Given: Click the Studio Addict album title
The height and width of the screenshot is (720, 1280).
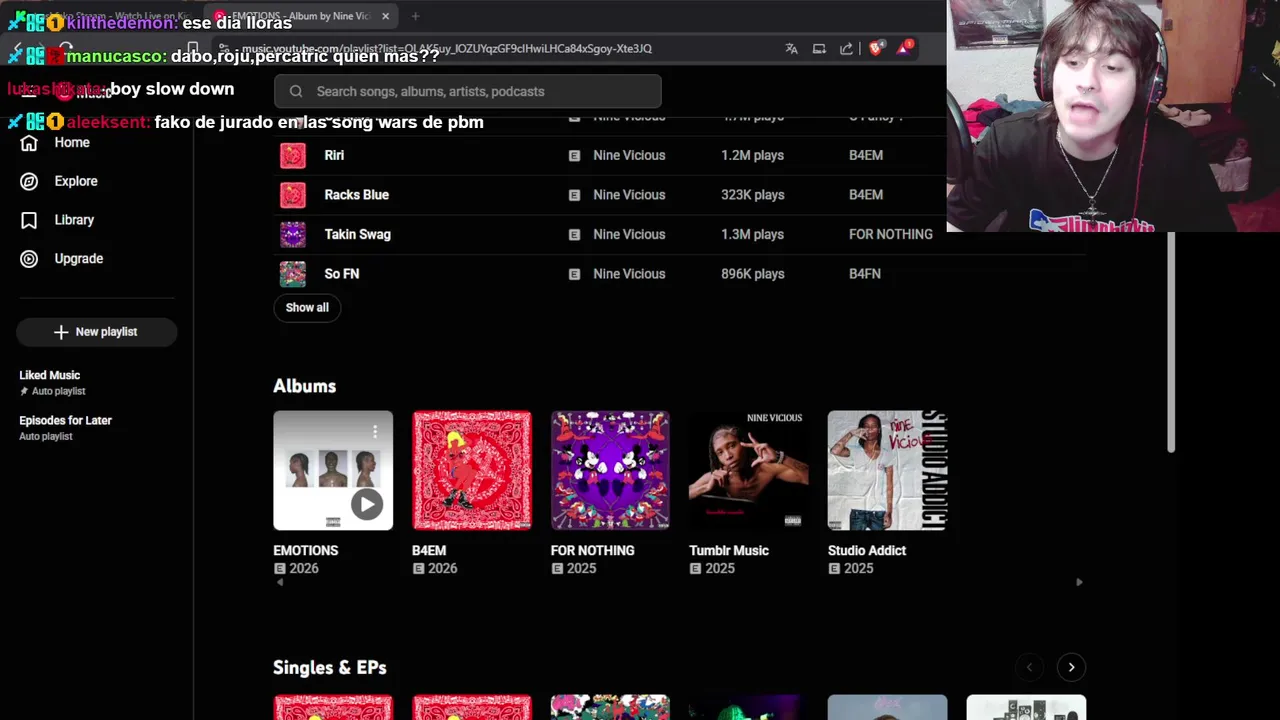Looking at the screenshot, I should coord(867,551).
